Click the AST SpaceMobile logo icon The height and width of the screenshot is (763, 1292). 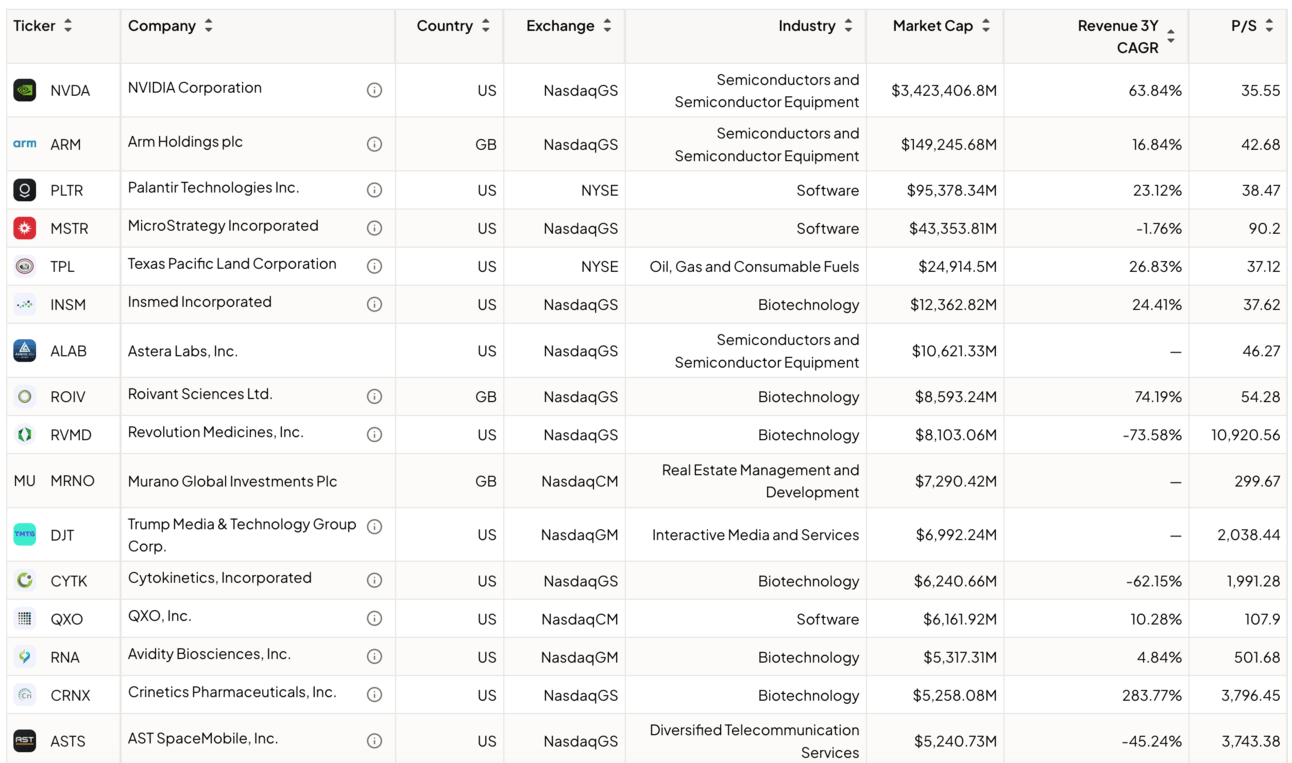[x=25, y=741]
